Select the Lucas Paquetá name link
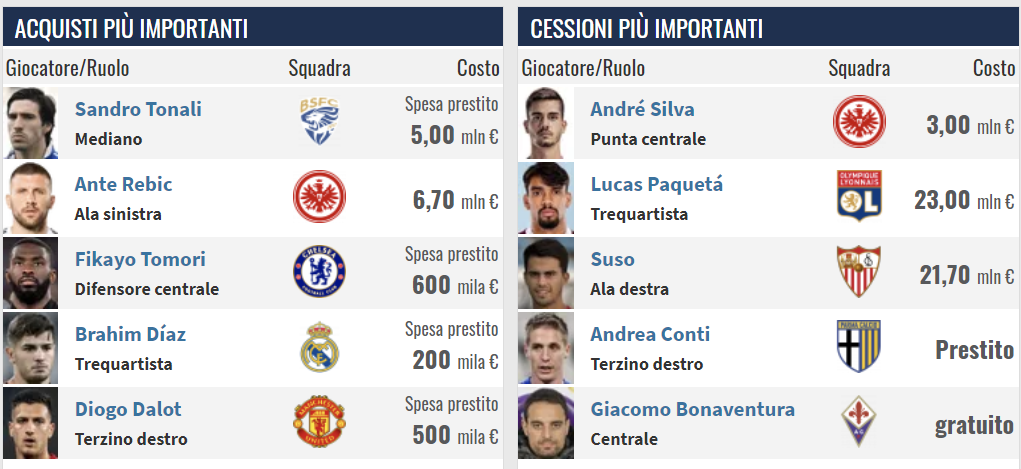The image size is (1021, 469). point(656,184)
